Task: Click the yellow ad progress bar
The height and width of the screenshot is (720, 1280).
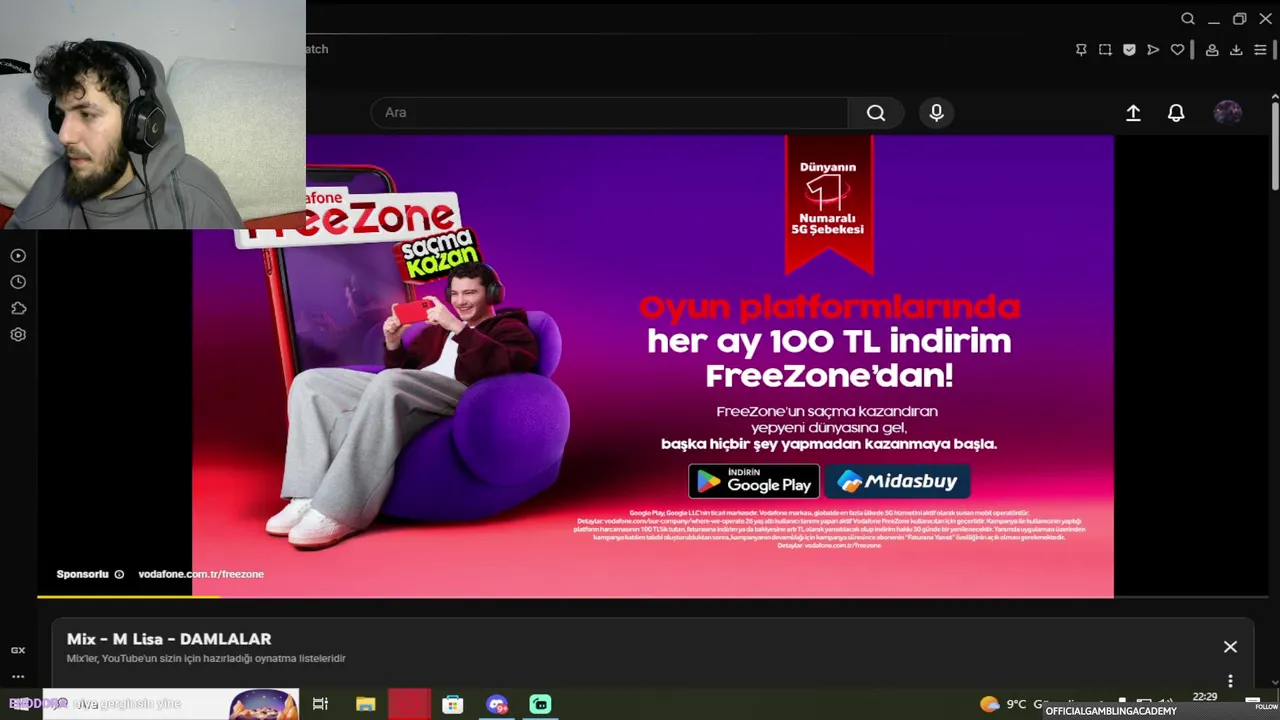Action: tap(129, 597)
